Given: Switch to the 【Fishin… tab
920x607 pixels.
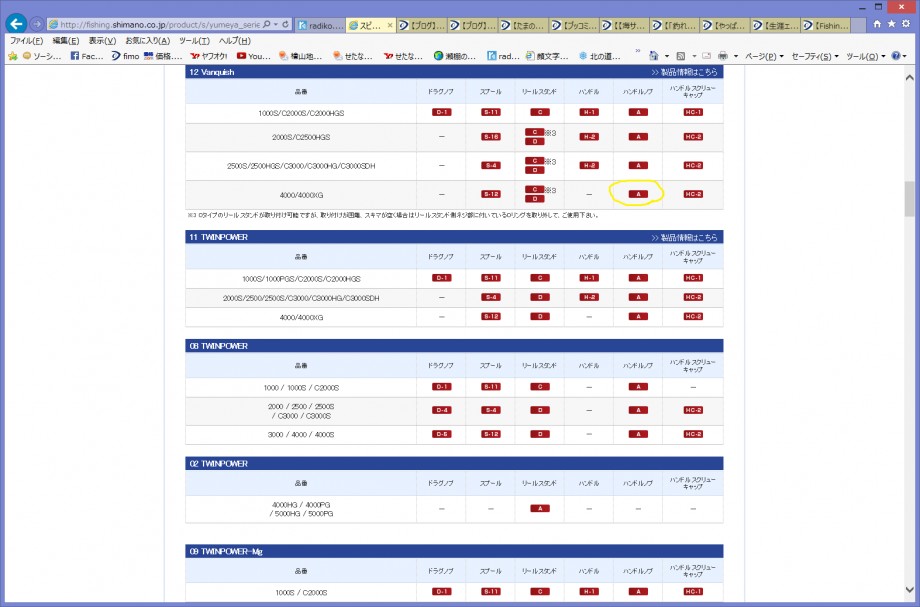Looking at the screenshot, I should click(826, 25).
